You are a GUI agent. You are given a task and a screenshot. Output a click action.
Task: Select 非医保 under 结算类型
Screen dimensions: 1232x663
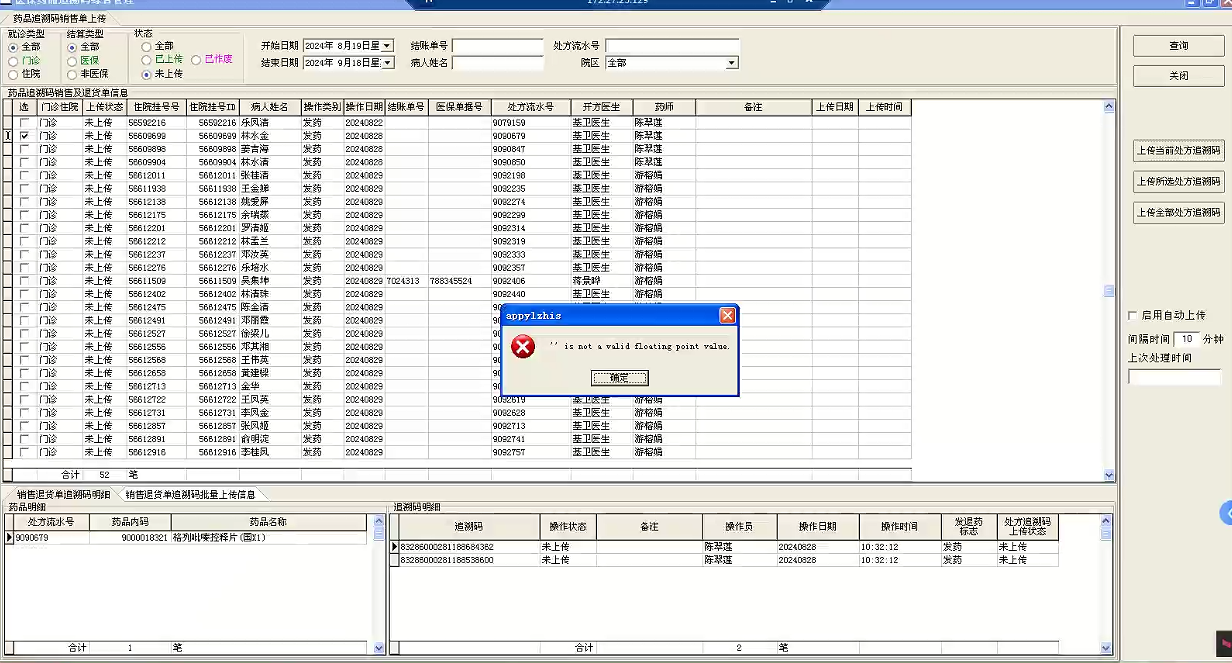pyautogui.click(x=72, y=74)
